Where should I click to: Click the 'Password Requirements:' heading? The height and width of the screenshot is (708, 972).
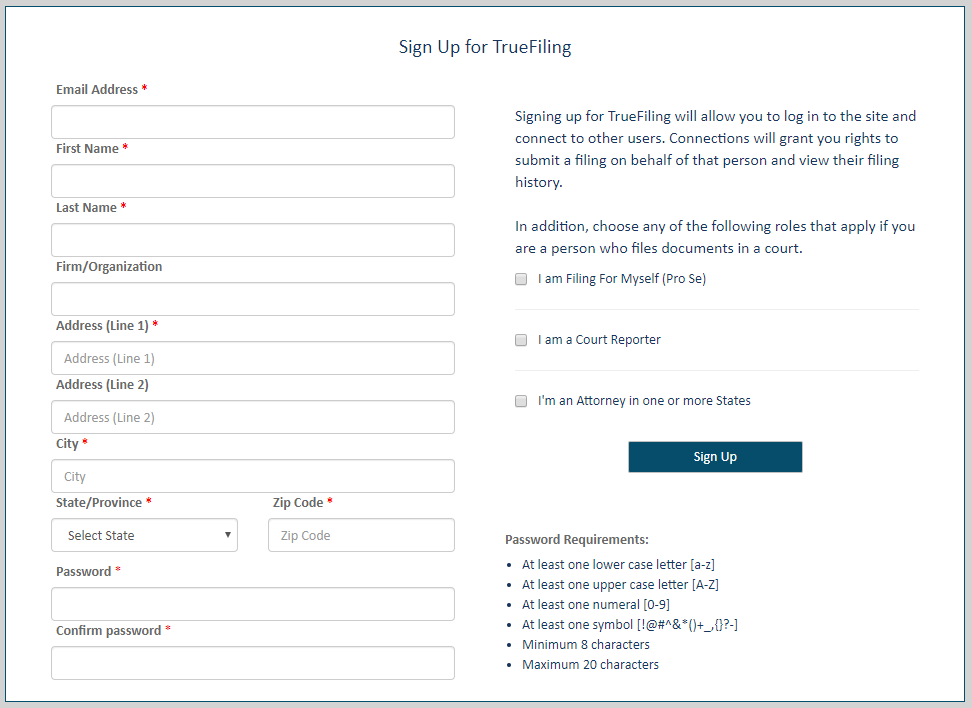[x=577, y=540]
